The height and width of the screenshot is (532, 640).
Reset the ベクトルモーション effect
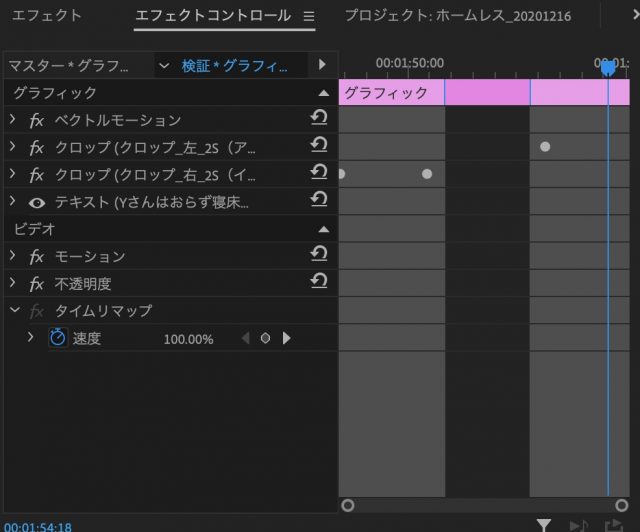tap(319, 120)
